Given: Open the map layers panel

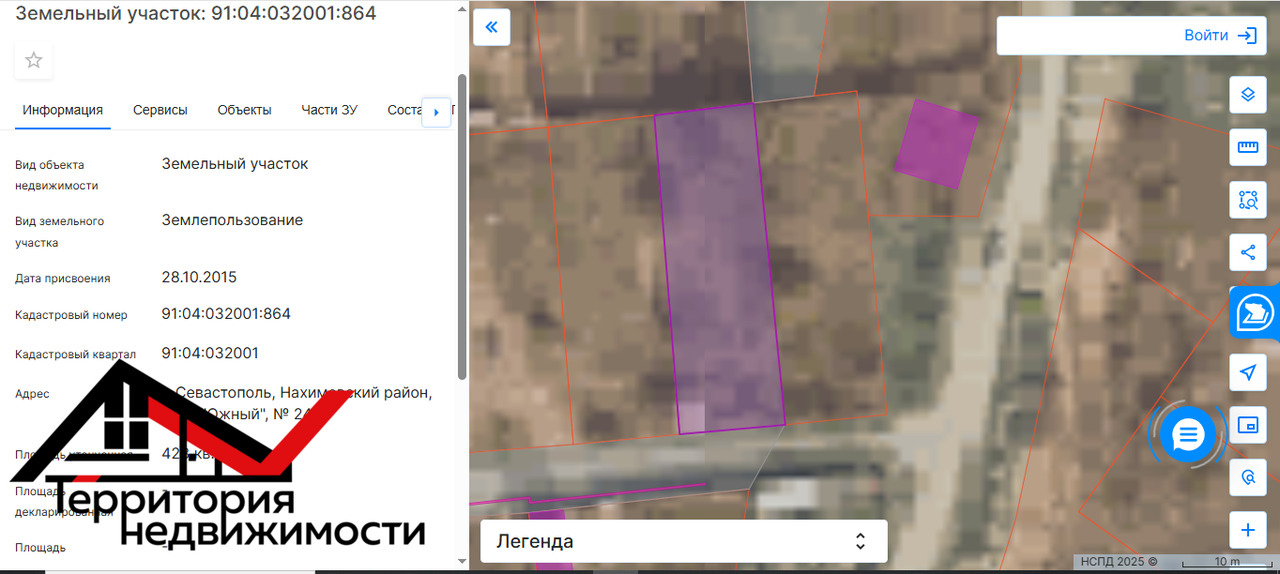Looking at the screenshot, I should (x=1247, y=95).
